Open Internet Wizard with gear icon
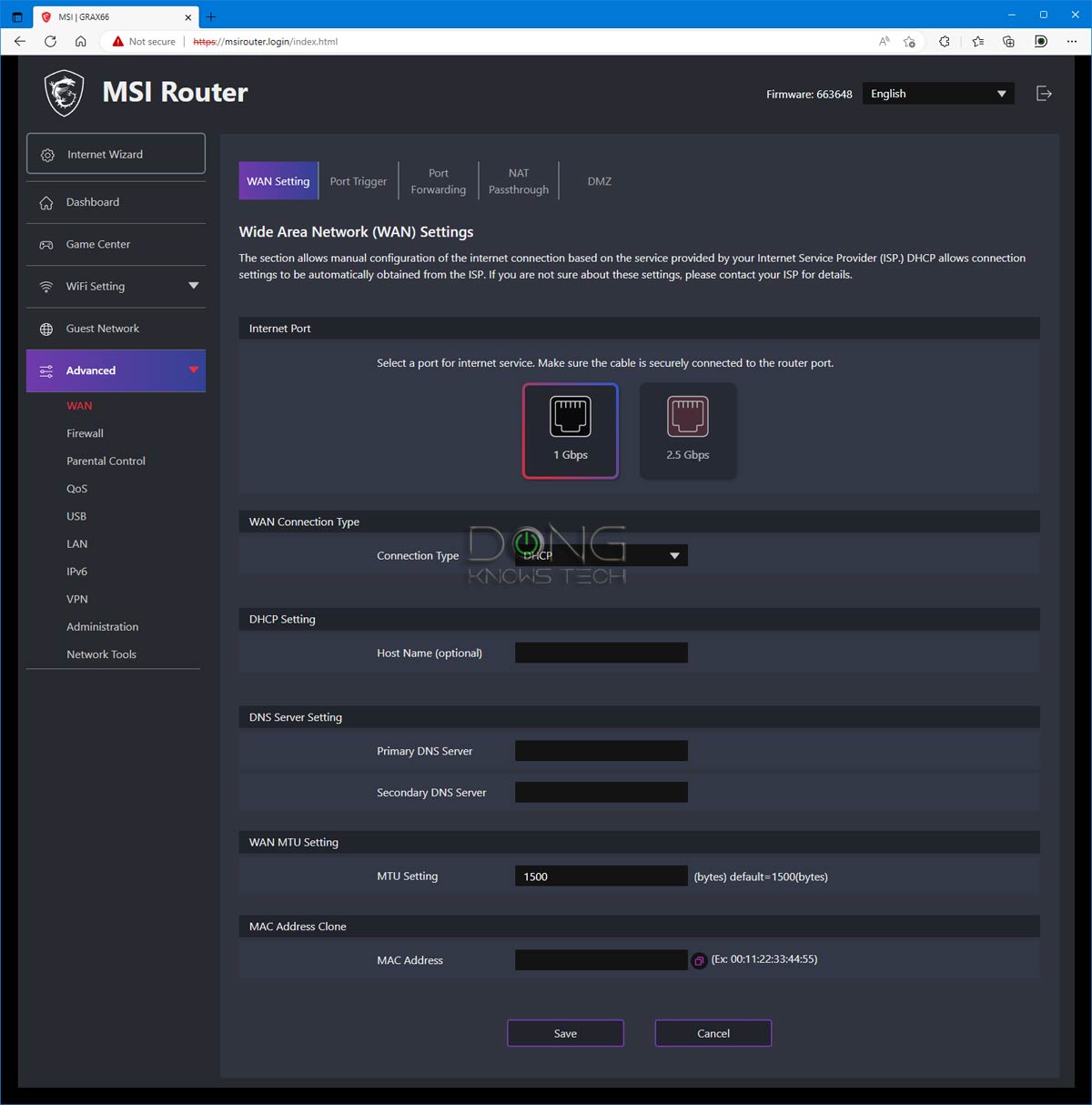The height and width of the screenshot is (1105, 1092). (116, 154)
